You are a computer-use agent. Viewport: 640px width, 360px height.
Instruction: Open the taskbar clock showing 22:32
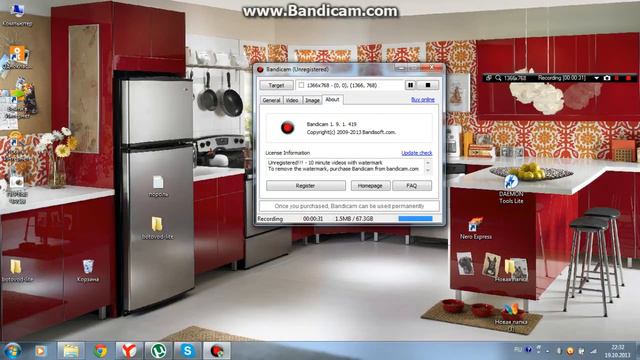618,351
